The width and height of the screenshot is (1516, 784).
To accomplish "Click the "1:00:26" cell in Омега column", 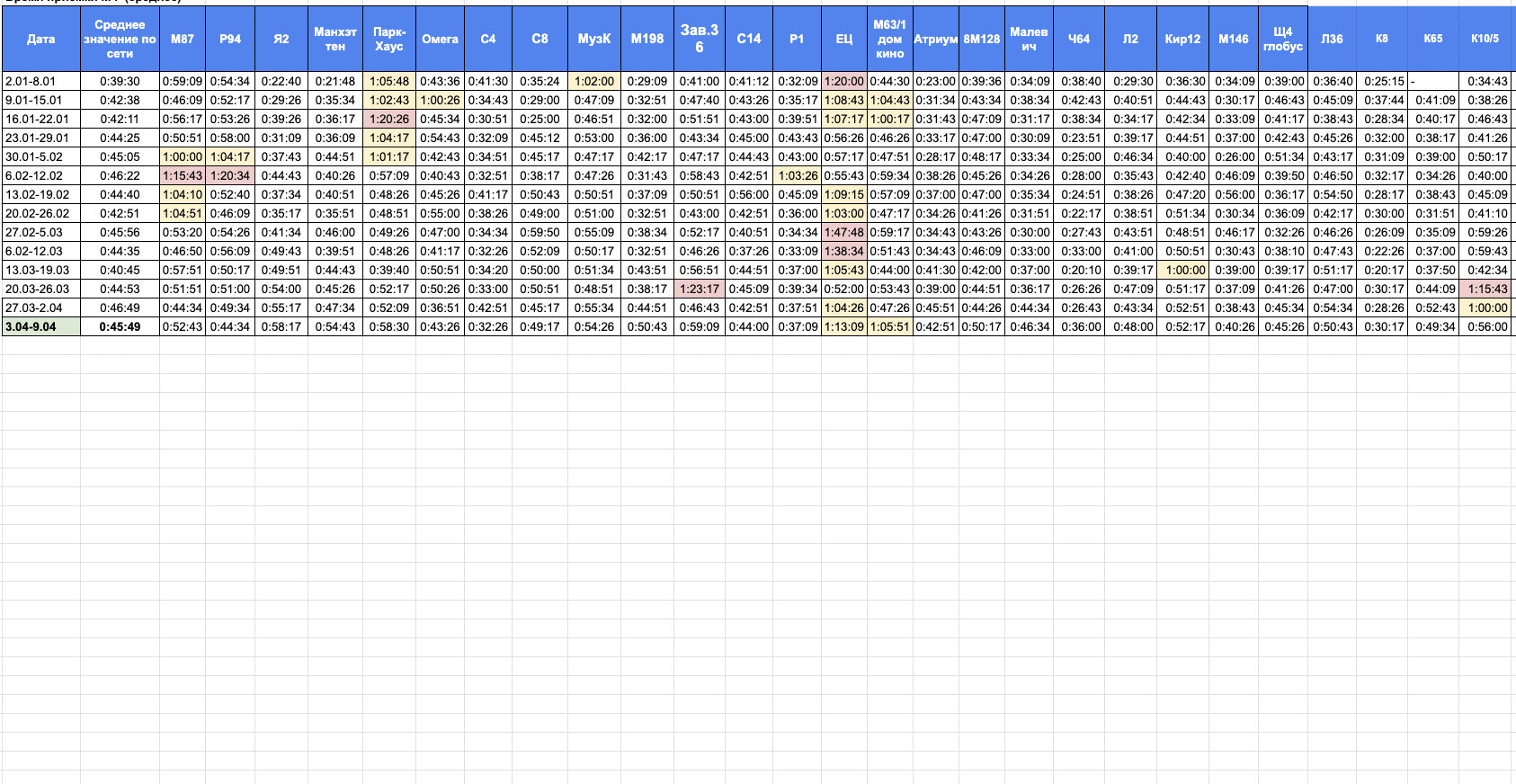I will [441, 100].
